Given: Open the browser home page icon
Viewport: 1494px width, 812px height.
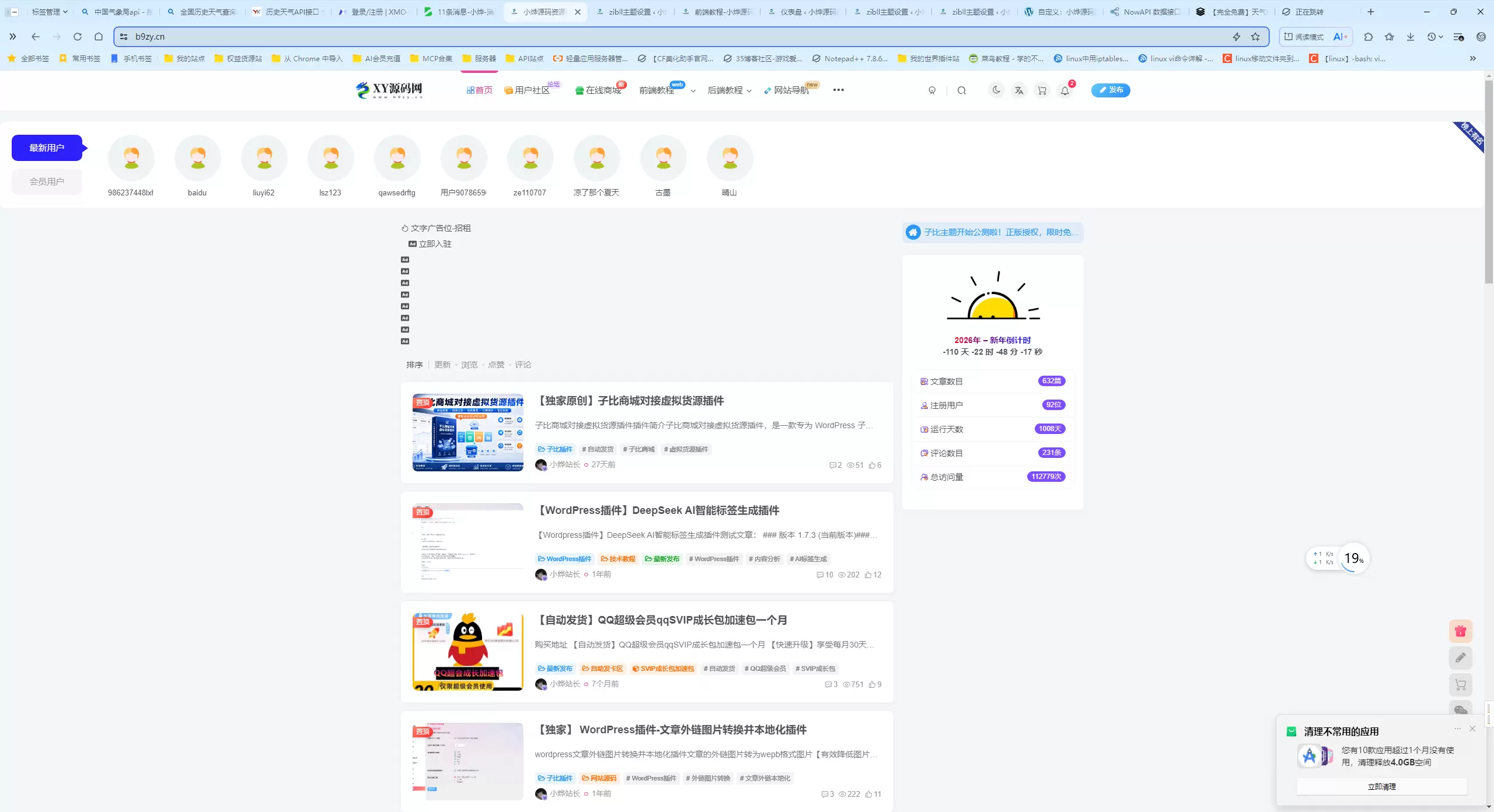Looking at the screenshot, I should coord(99,37).
